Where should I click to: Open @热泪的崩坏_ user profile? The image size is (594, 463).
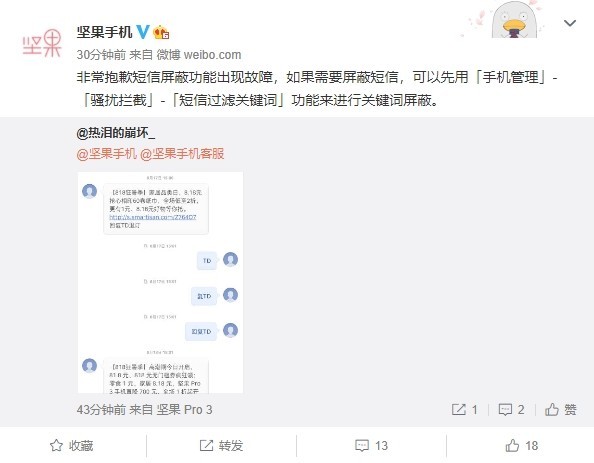pos(116,133)
